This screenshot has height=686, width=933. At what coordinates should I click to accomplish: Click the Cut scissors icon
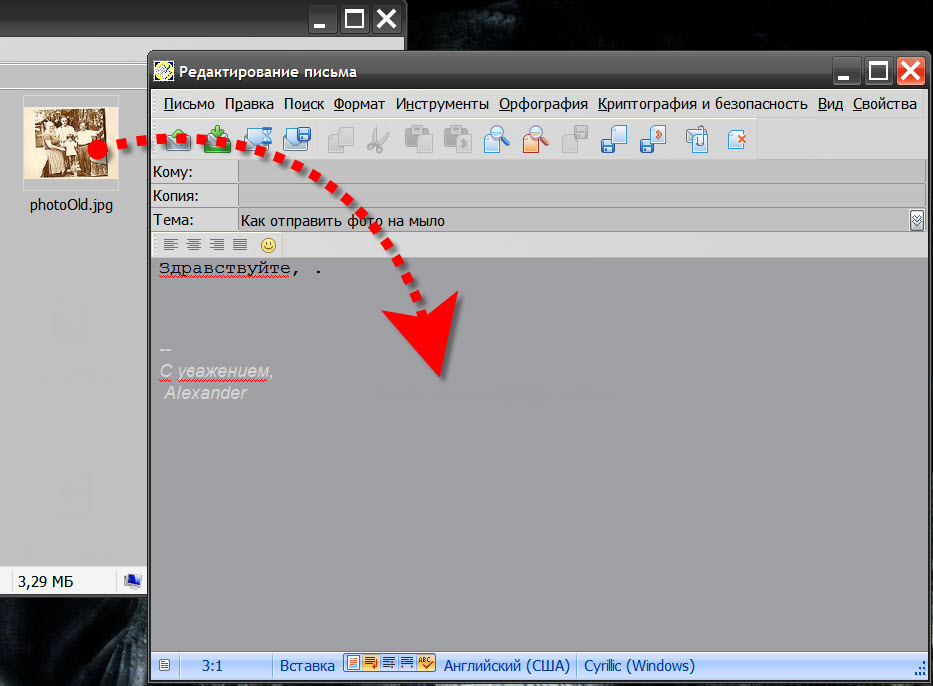coord(378,140)
